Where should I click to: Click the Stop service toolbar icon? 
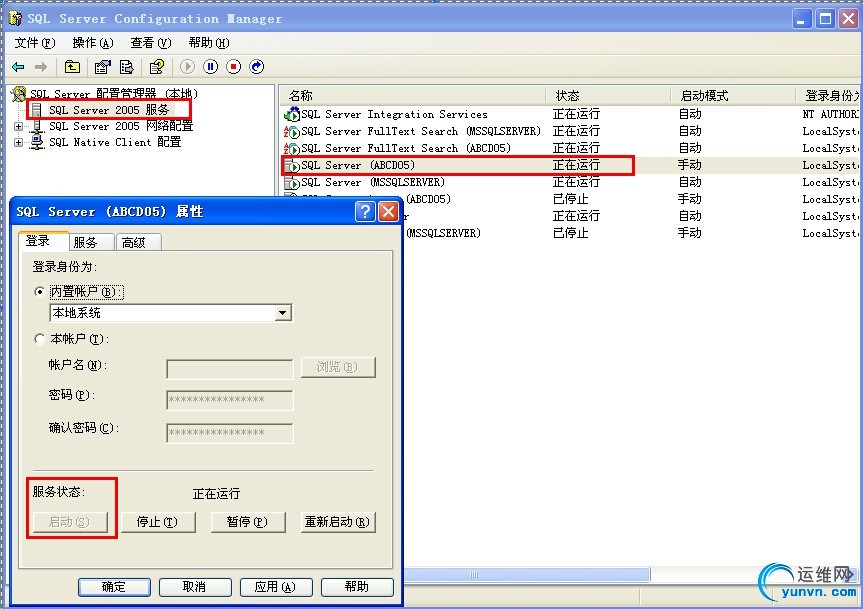click(x=233, y=67)
